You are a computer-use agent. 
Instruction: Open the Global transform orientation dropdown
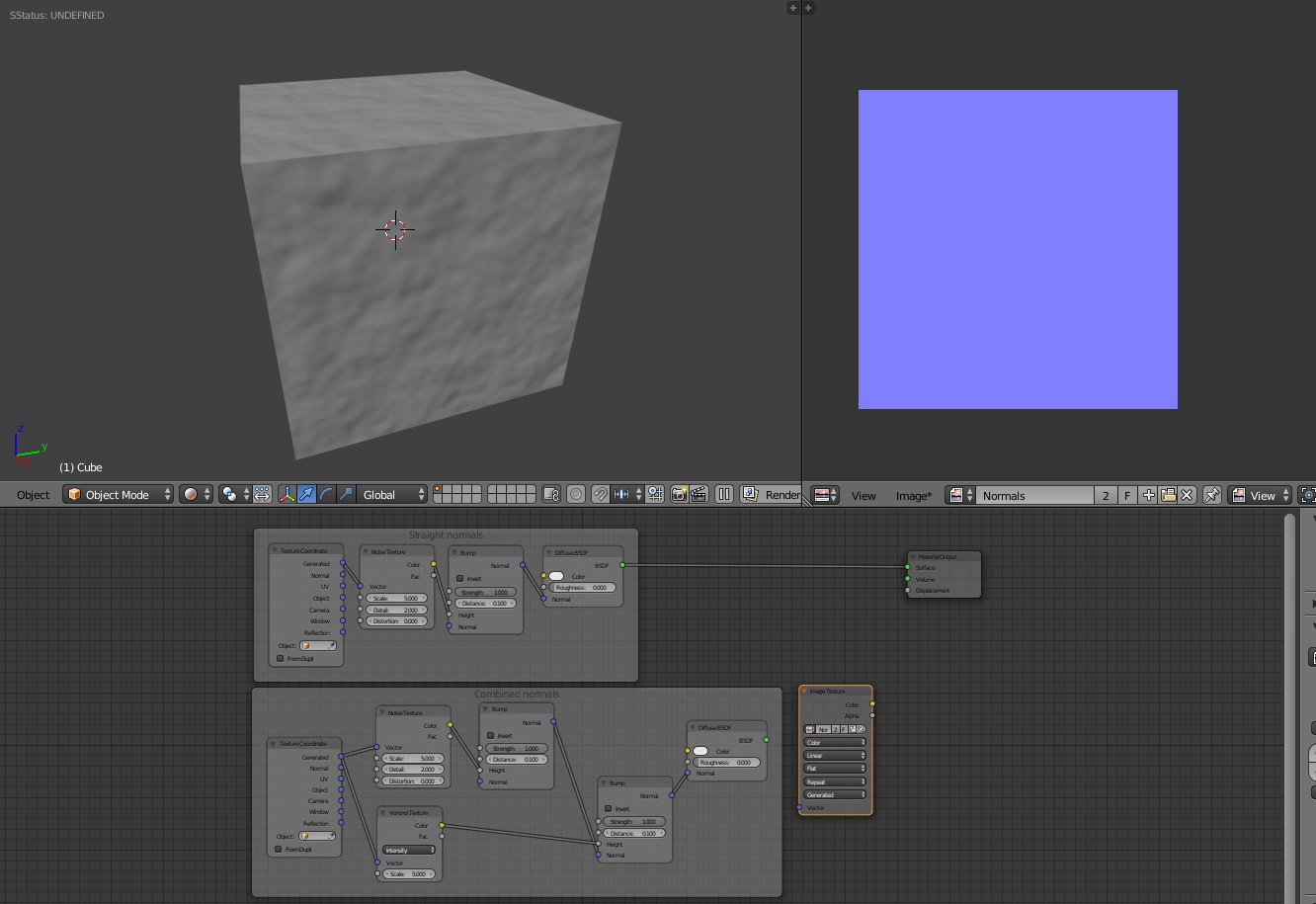pyautogui.click(x=392, y=495)
